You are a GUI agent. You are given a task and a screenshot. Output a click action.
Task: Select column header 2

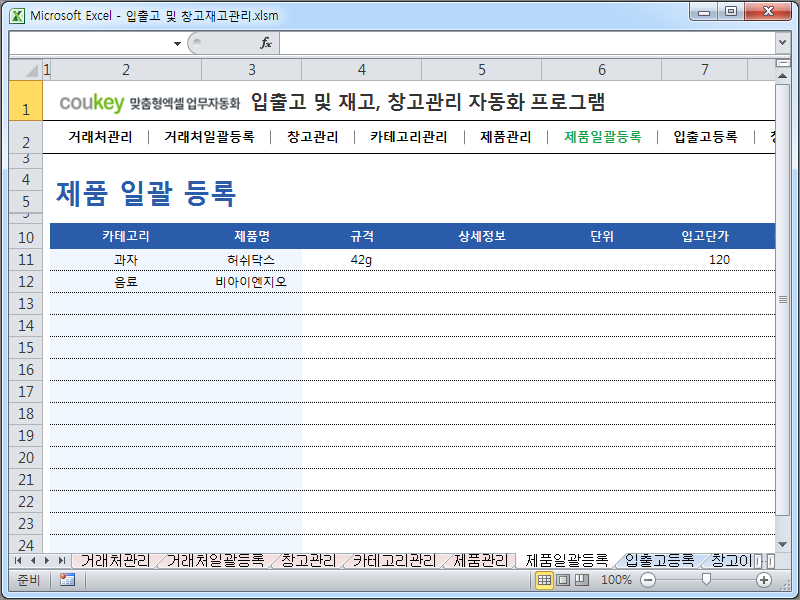coord(126,69)
